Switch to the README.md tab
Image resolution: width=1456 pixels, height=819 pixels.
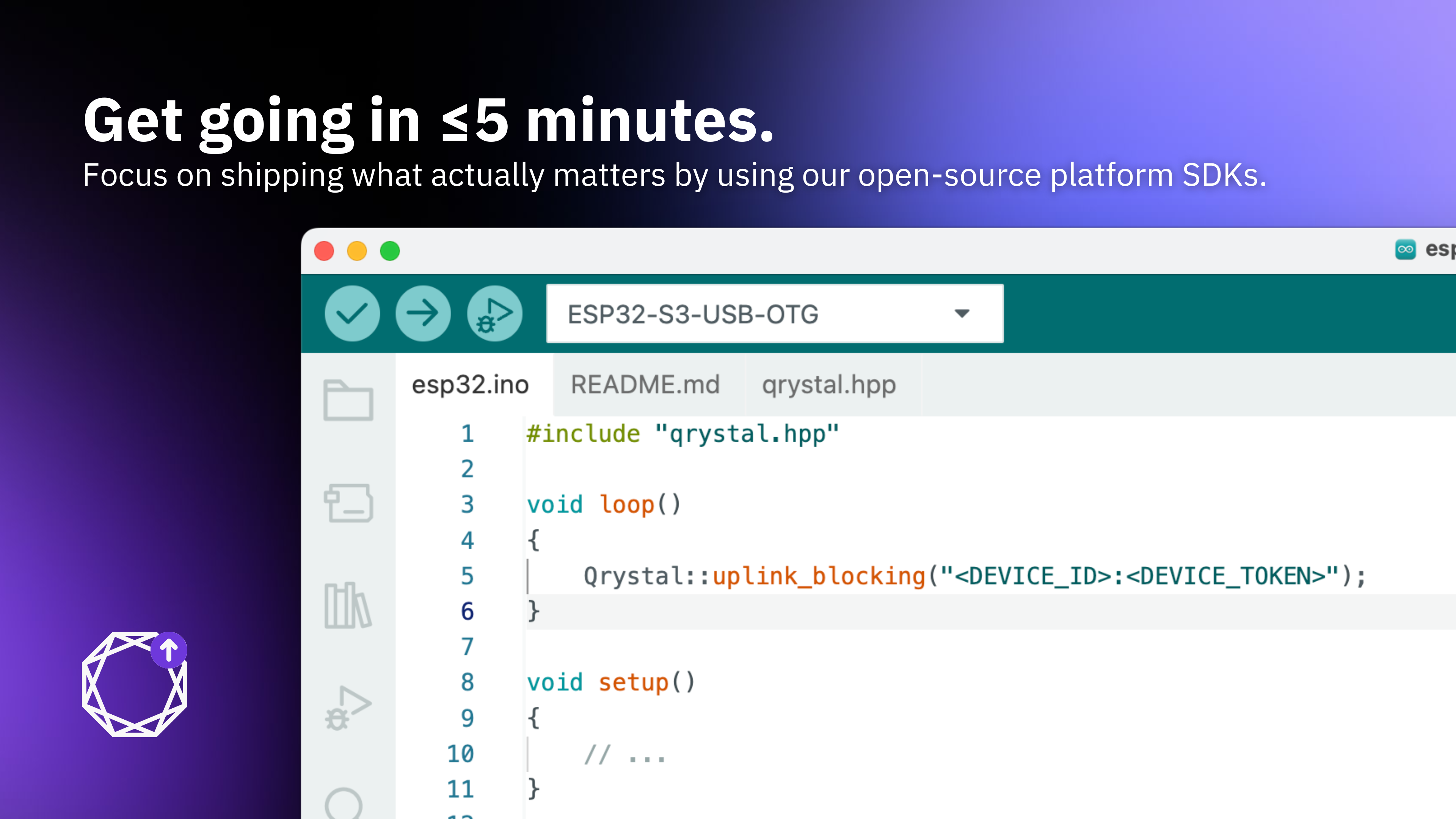[x=645, y=385]
